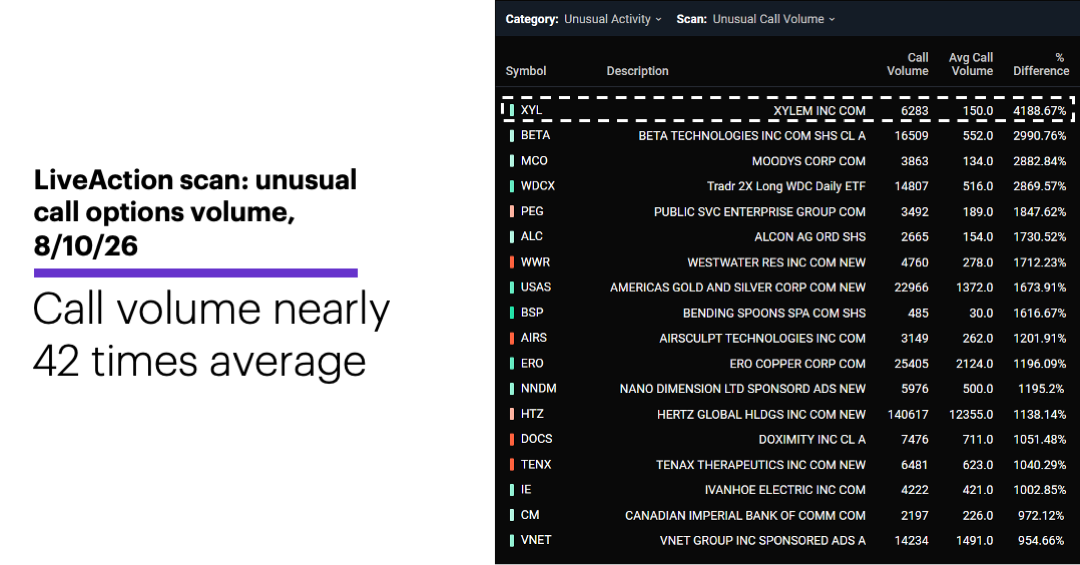Sort by the Description column header
The image size is (1080, 565).
coord(637,71)
